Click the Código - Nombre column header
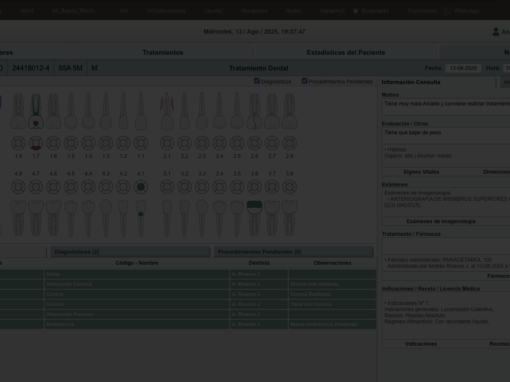This screenshot has height=382, width=510. [137, 263]
